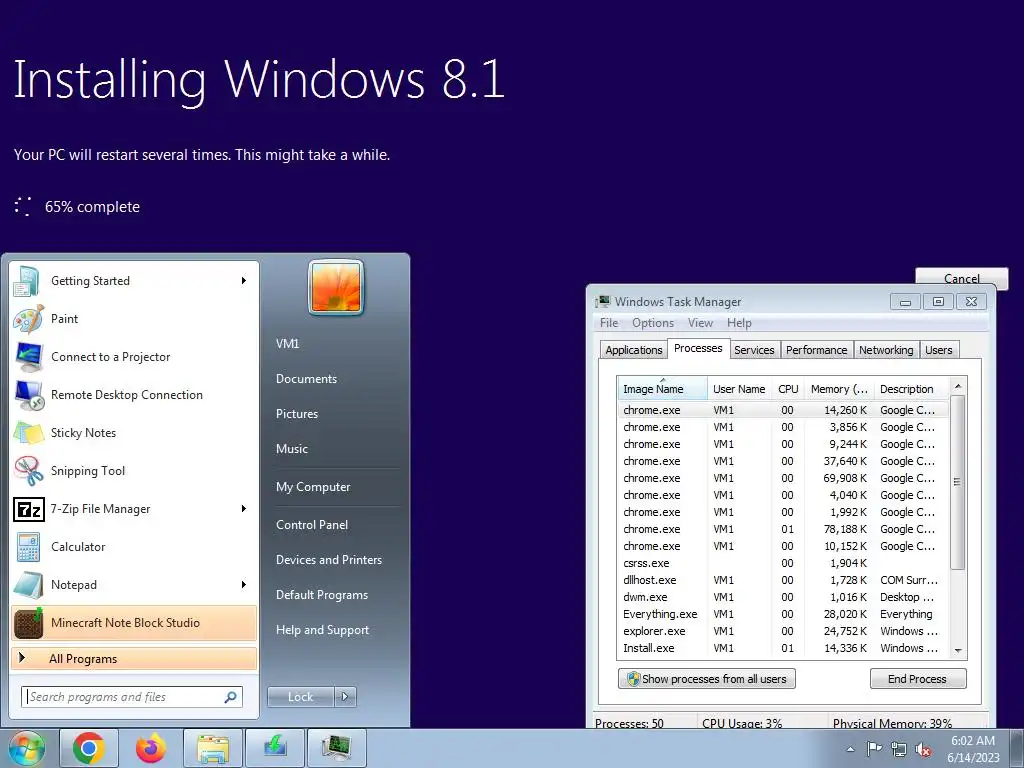Launch Minecraft Note Block Studio
The width and height of the screenshot is (1024, 768).
[134, 622]
